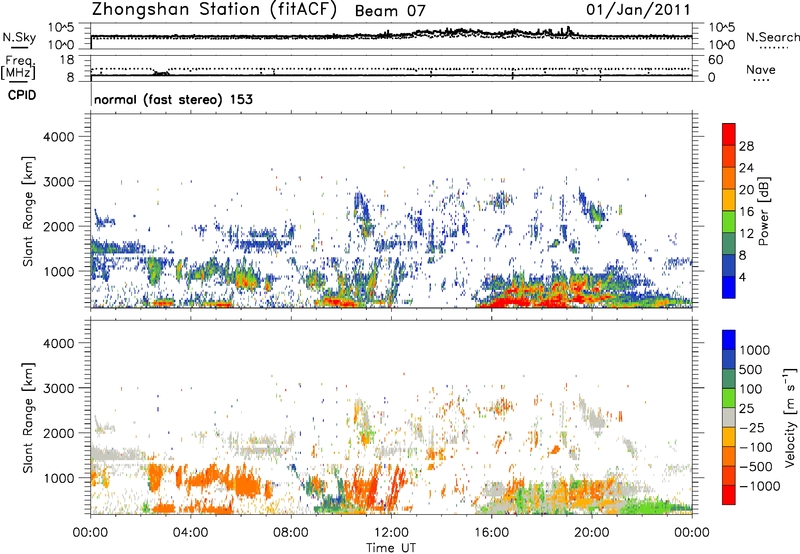Select the 4000 tick in the power panel
This screenshot has width=800, height=554.
tap(59, 137)
